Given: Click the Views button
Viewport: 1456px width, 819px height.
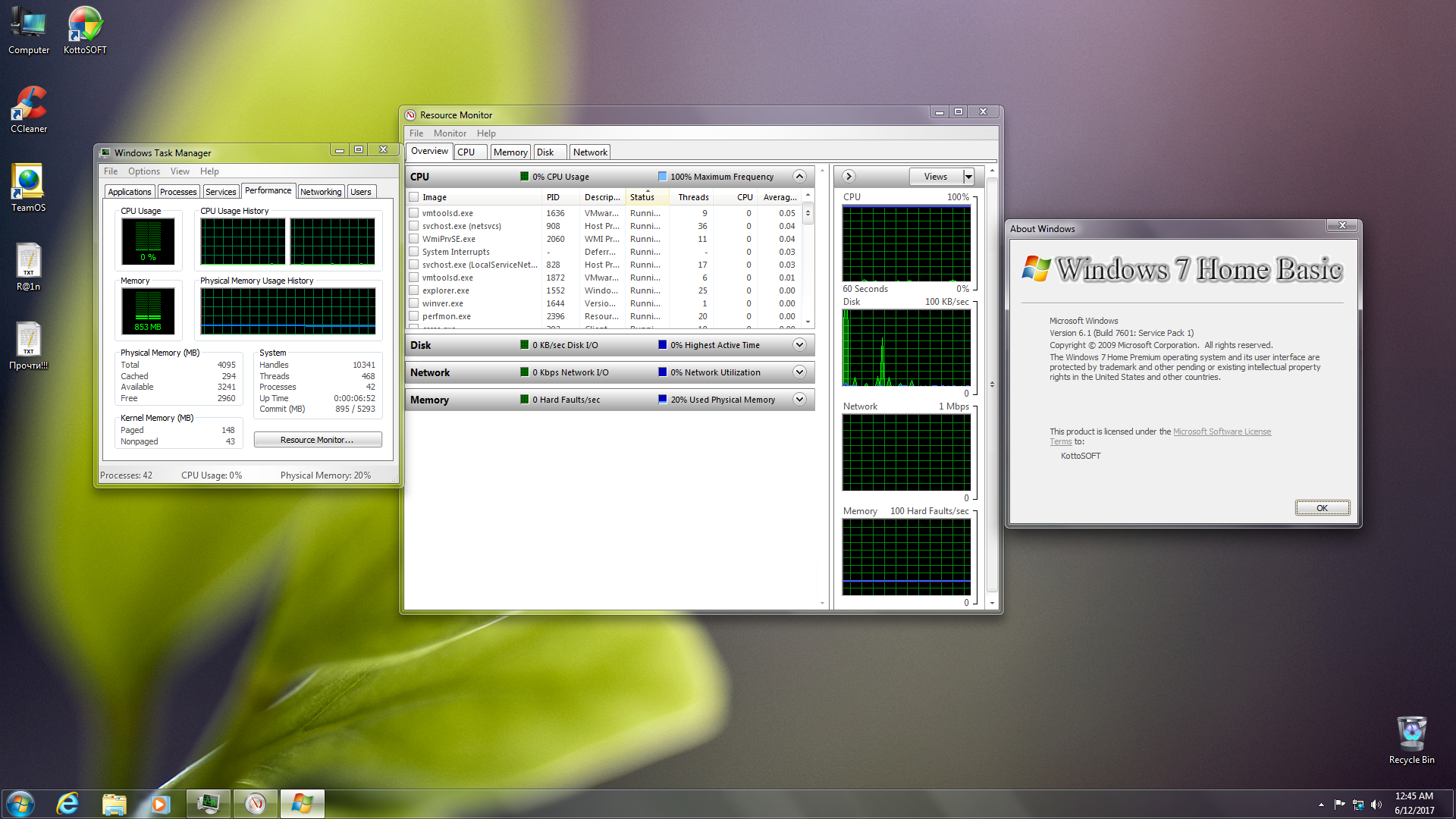Looking at the screenshot, I should (x=936, y=177).
